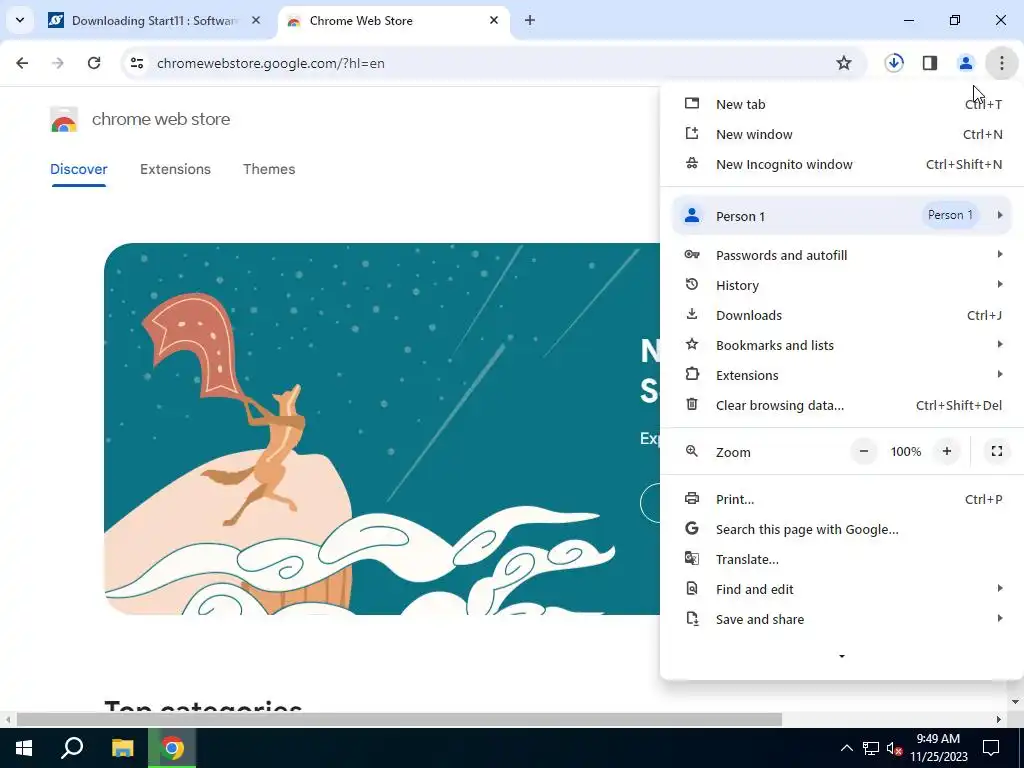Viewport: 1024px width, 768px height.
Task: Select Translate from the menu
Action: [842, 560]
